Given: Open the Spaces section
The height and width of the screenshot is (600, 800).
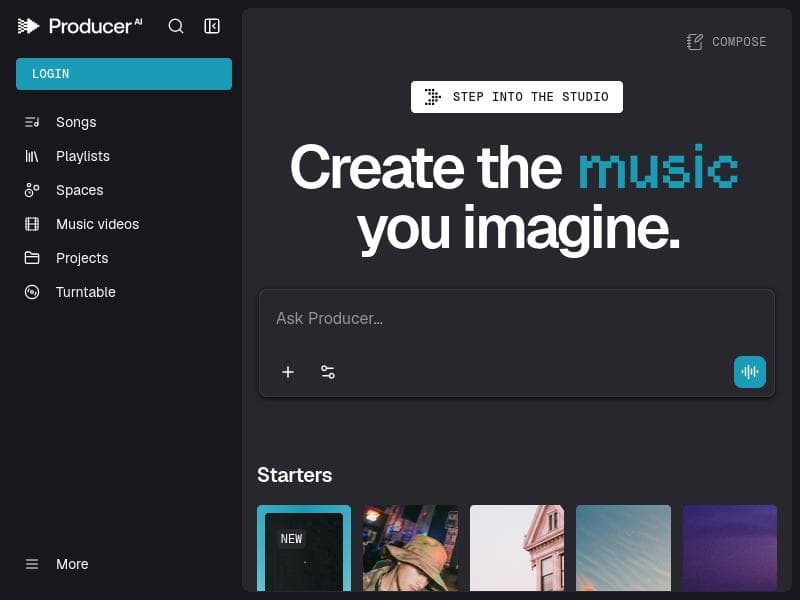Looking at the screenshot, I should pyautogui.click(x=80, y=190).
